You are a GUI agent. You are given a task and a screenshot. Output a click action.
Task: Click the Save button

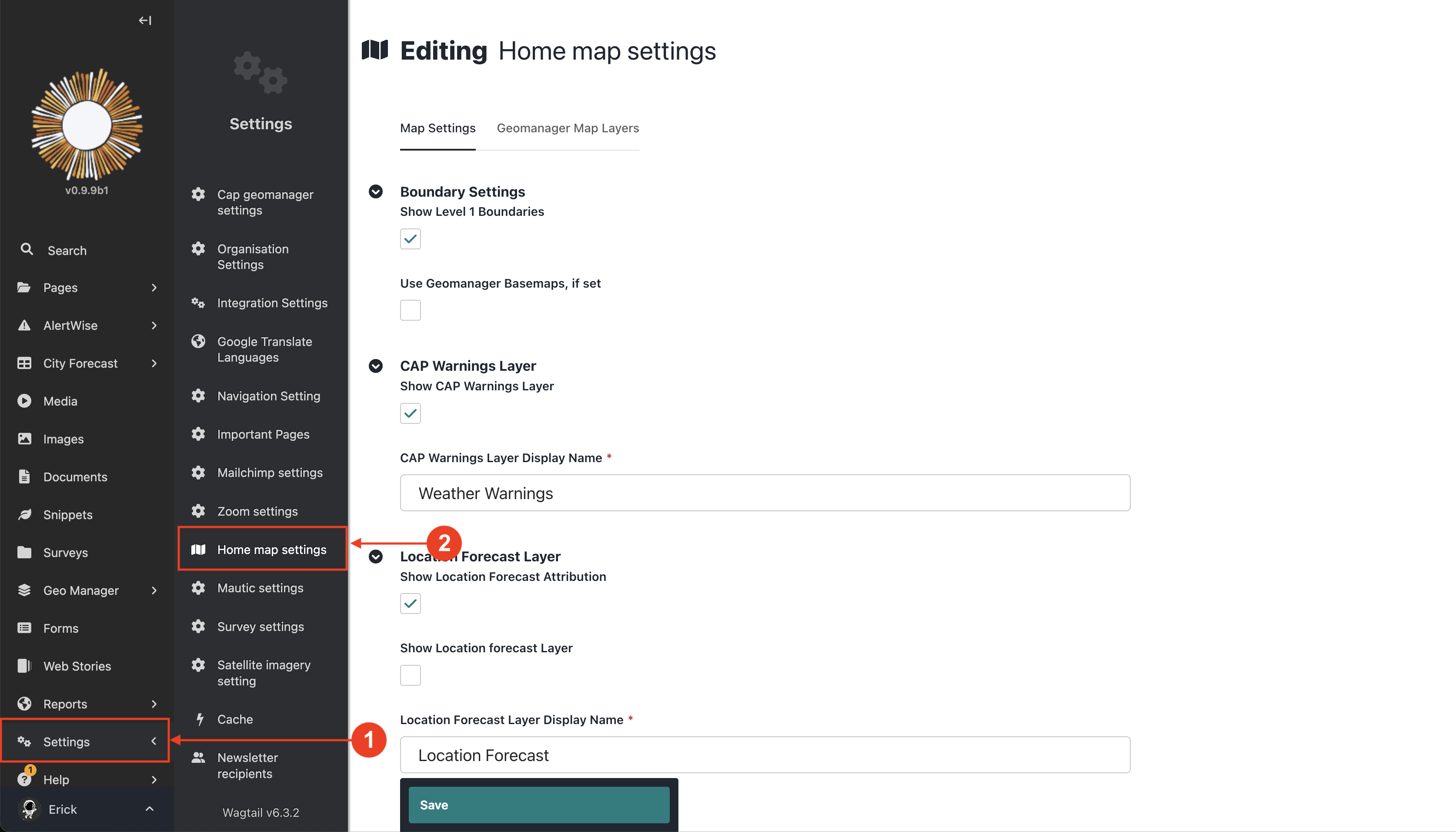point(538,805)
